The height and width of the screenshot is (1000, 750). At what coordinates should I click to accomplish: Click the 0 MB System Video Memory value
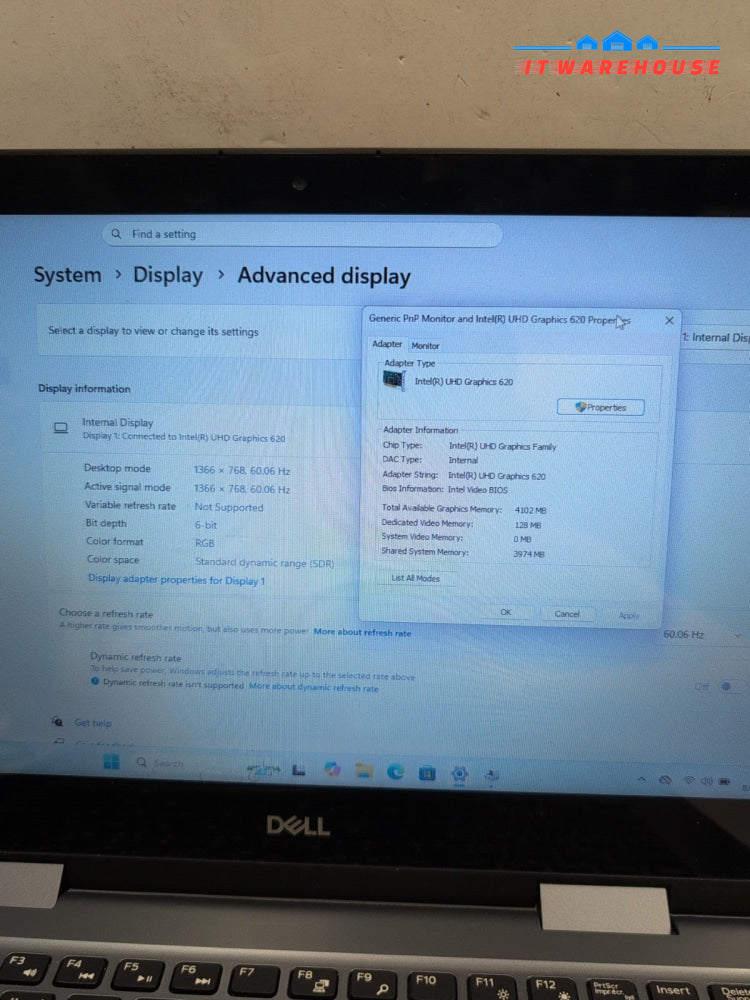[x=522, y=540]
